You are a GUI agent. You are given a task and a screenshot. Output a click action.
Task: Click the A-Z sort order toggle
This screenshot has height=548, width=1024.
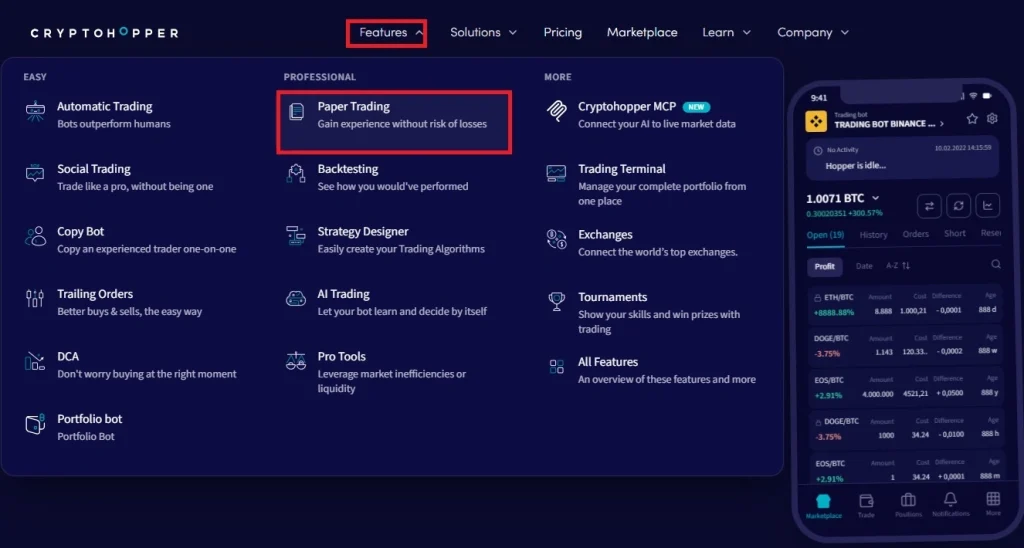coord(898,266)
